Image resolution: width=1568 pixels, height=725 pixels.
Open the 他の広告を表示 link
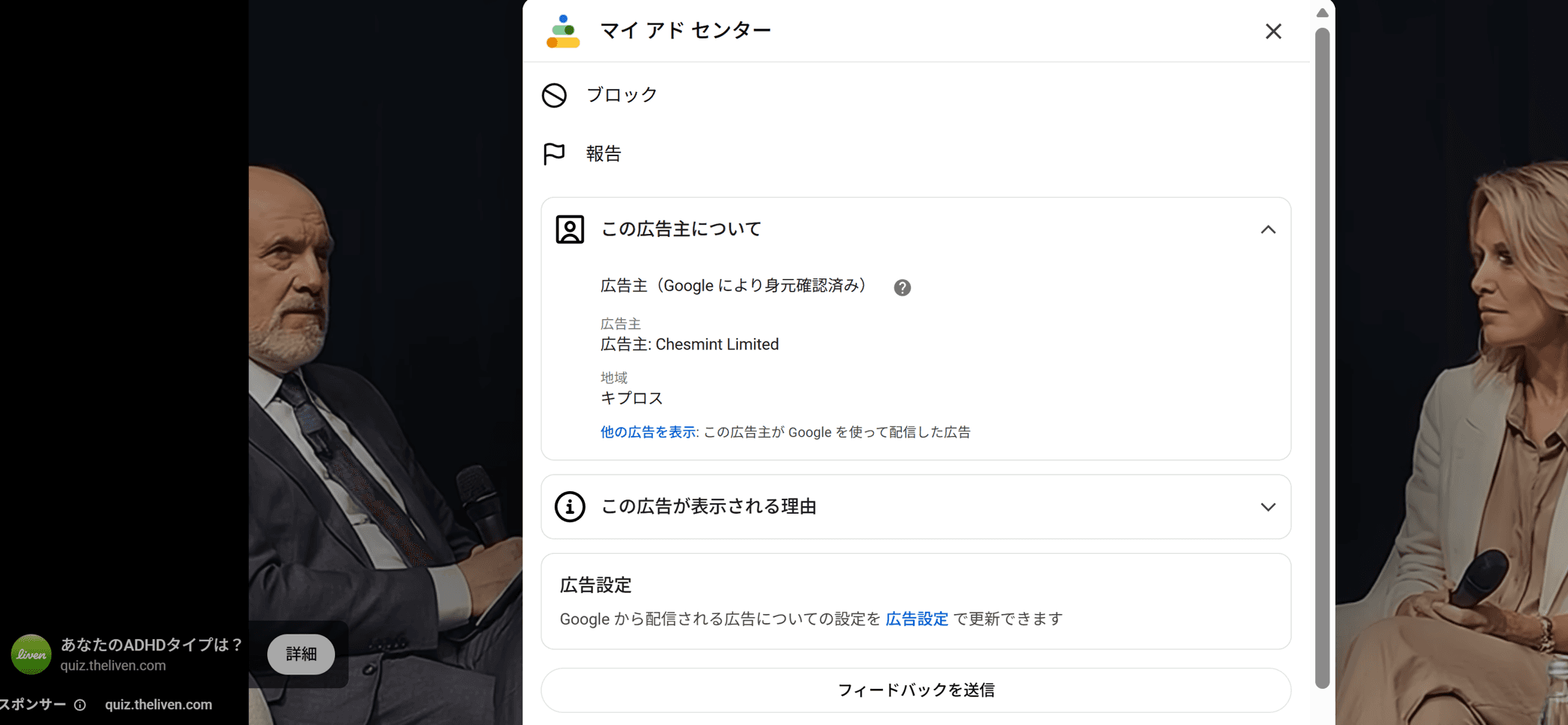point(647,432)
